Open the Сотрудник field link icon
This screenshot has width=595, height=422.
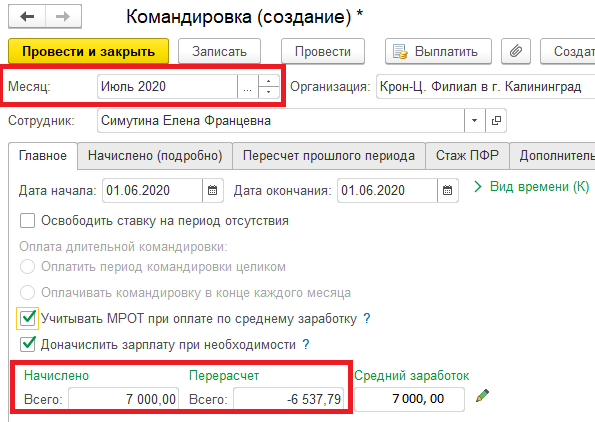point(496,121)
